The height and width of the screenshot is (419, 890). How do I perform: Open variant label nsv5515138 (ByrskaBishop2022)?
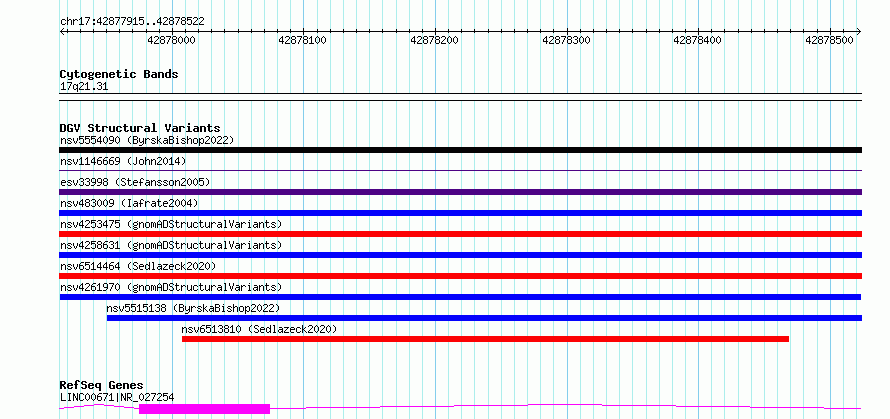pos(194,308)
